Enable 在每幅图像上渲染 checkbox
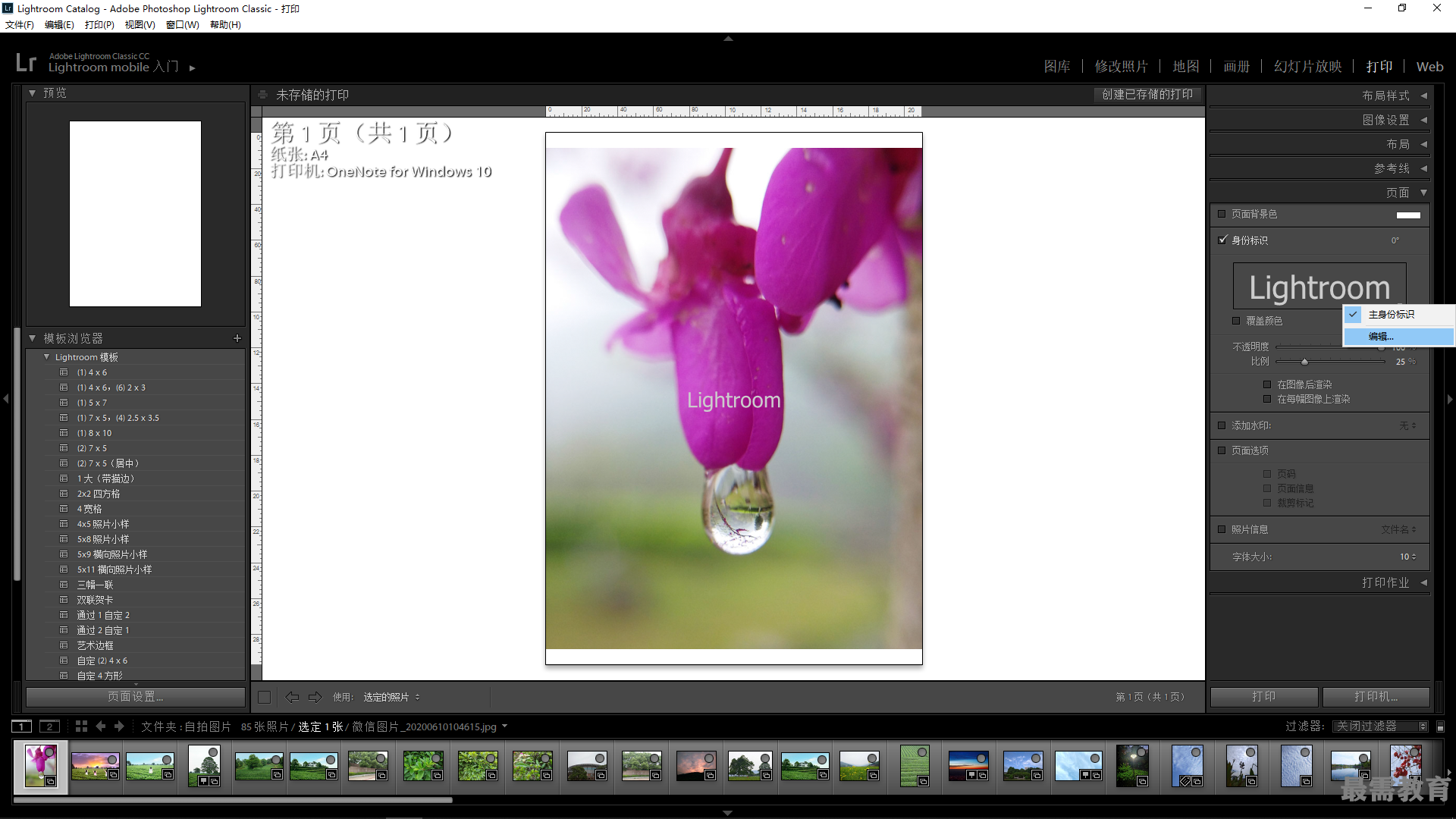 click(x=1266, y=399)
